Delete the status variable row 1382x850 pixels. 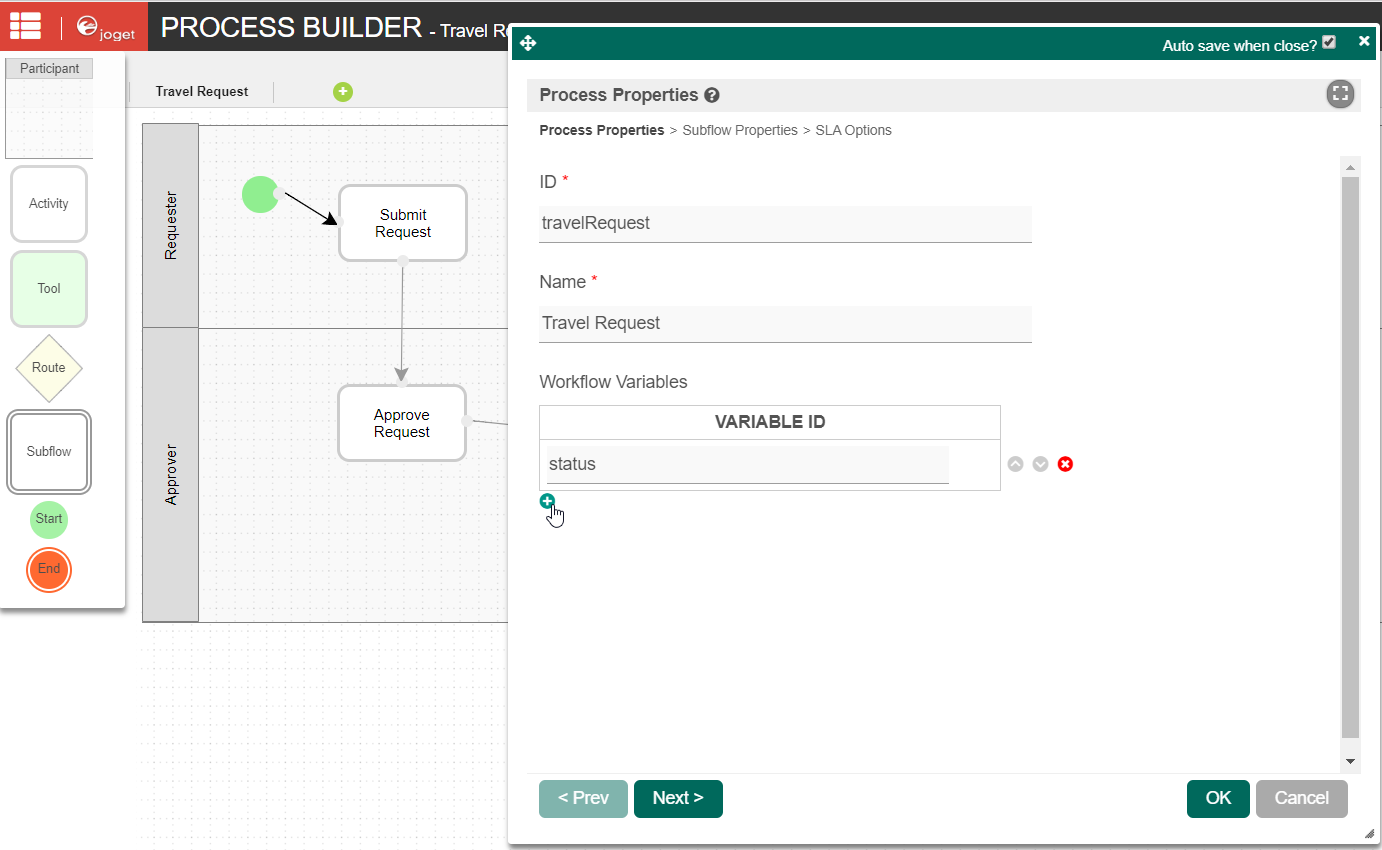[1065, 464]
